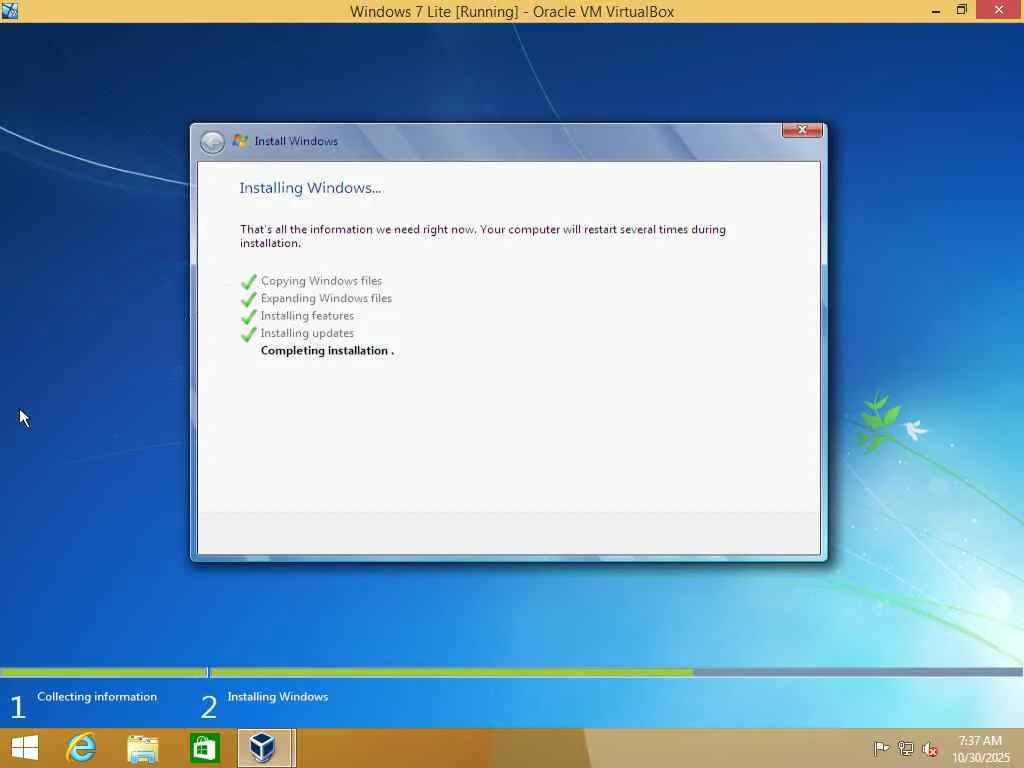Click the VirtualBox window title text

511,11
